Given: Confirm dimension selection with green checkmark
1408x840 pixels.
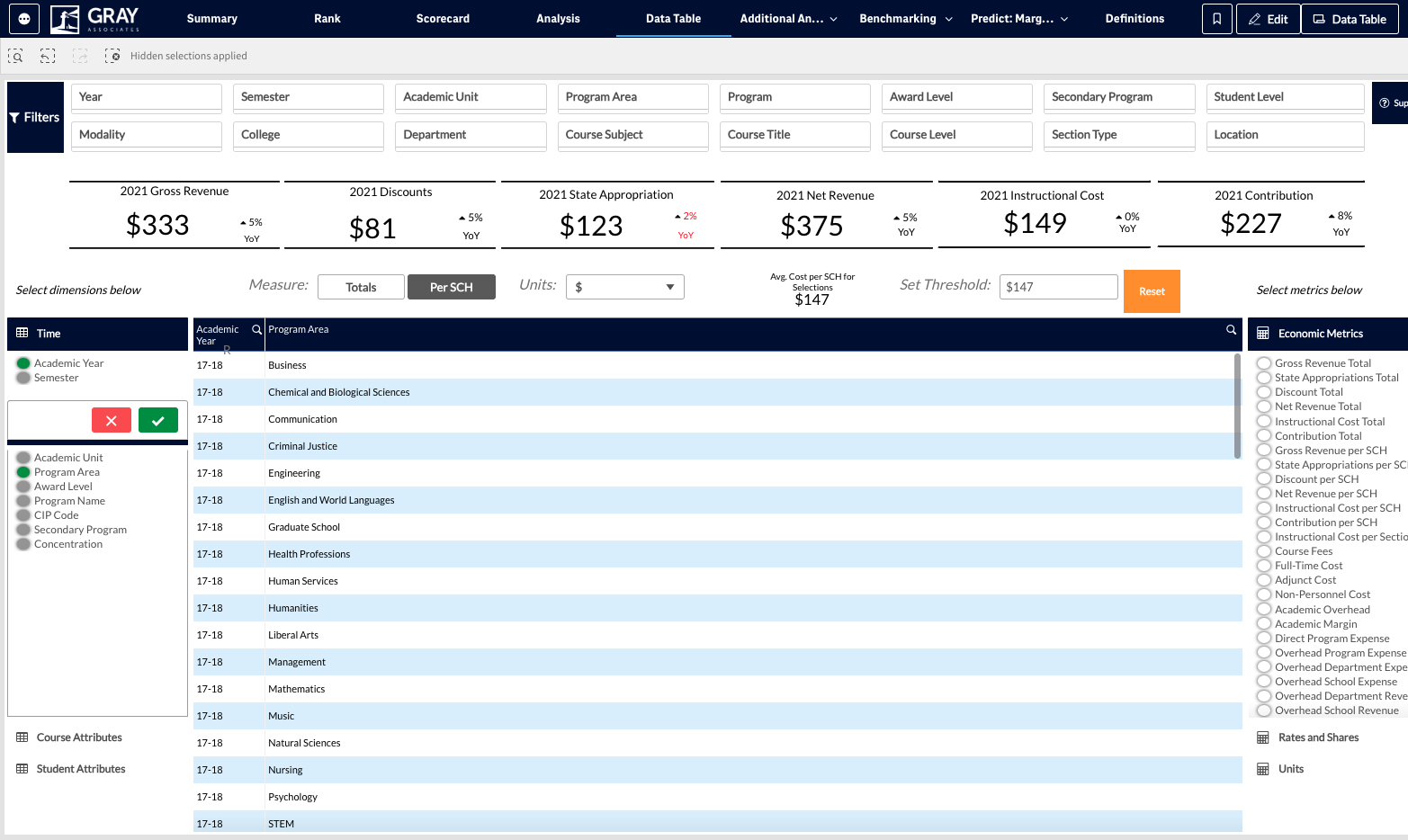Looking at the screenshot, I should (158, 420).
